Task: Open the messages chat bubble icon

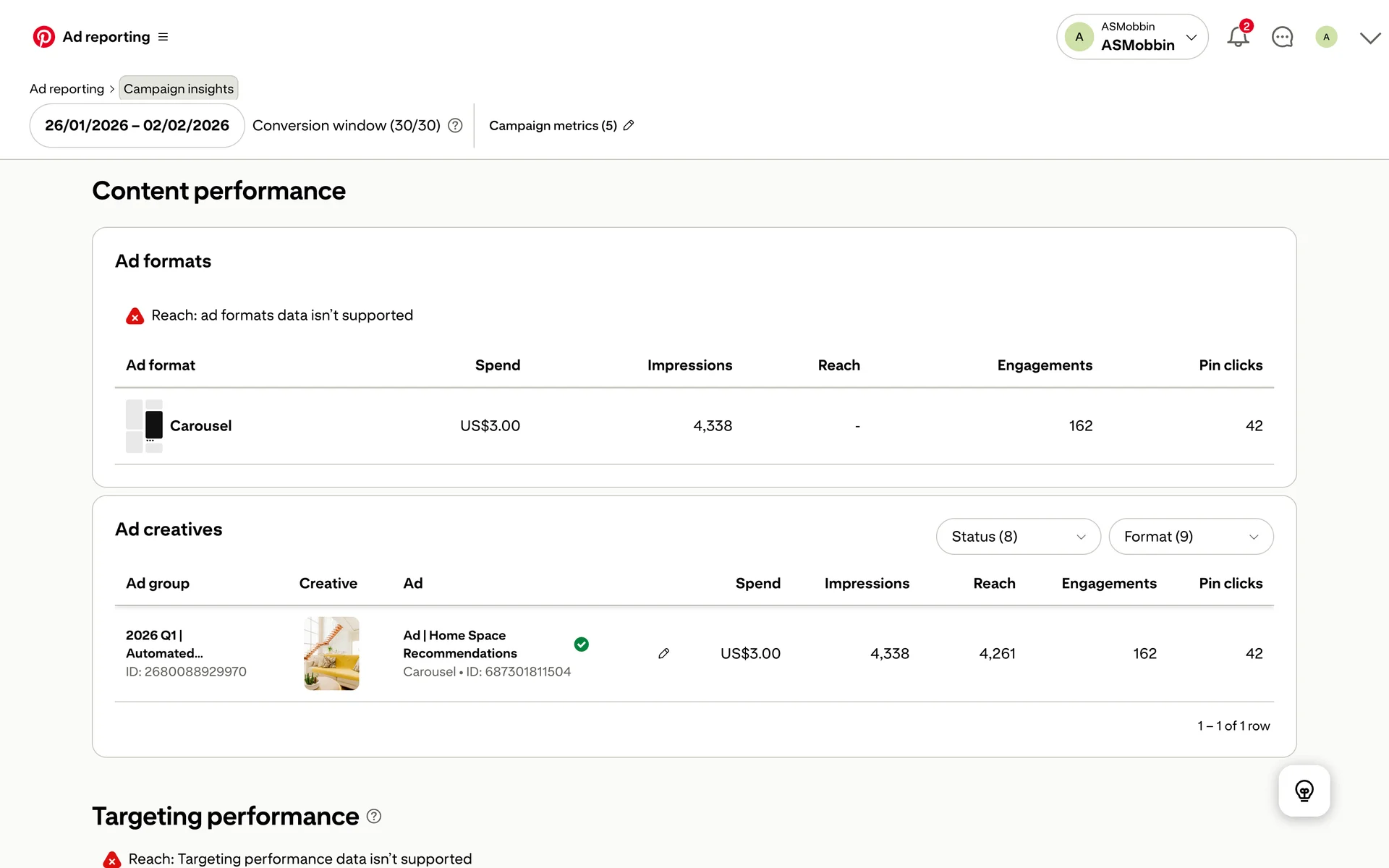Action: coord(1282,37)
